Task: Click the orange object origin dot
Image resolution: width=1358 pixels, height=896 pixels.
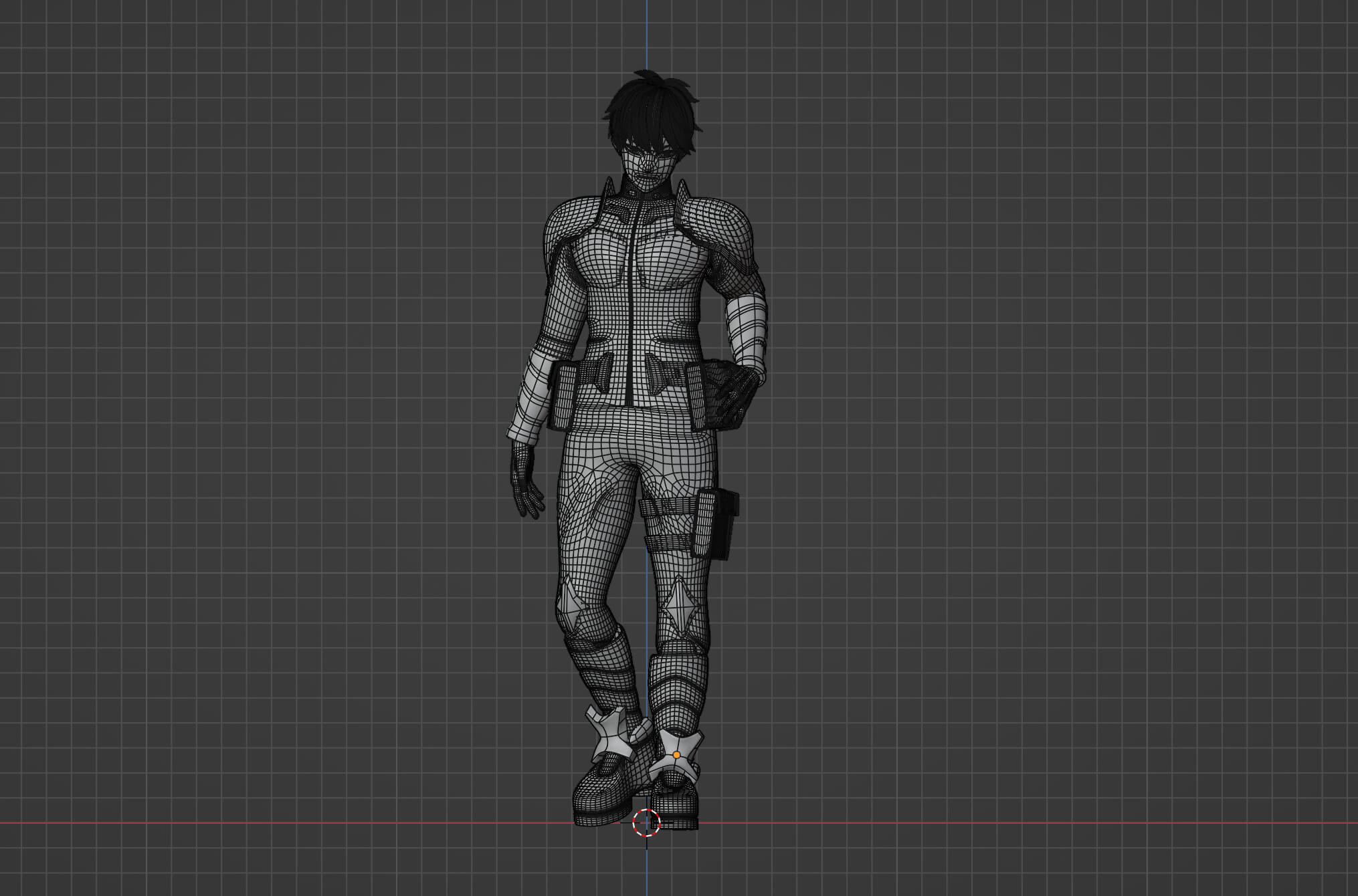Action: (x=676, y=754)
